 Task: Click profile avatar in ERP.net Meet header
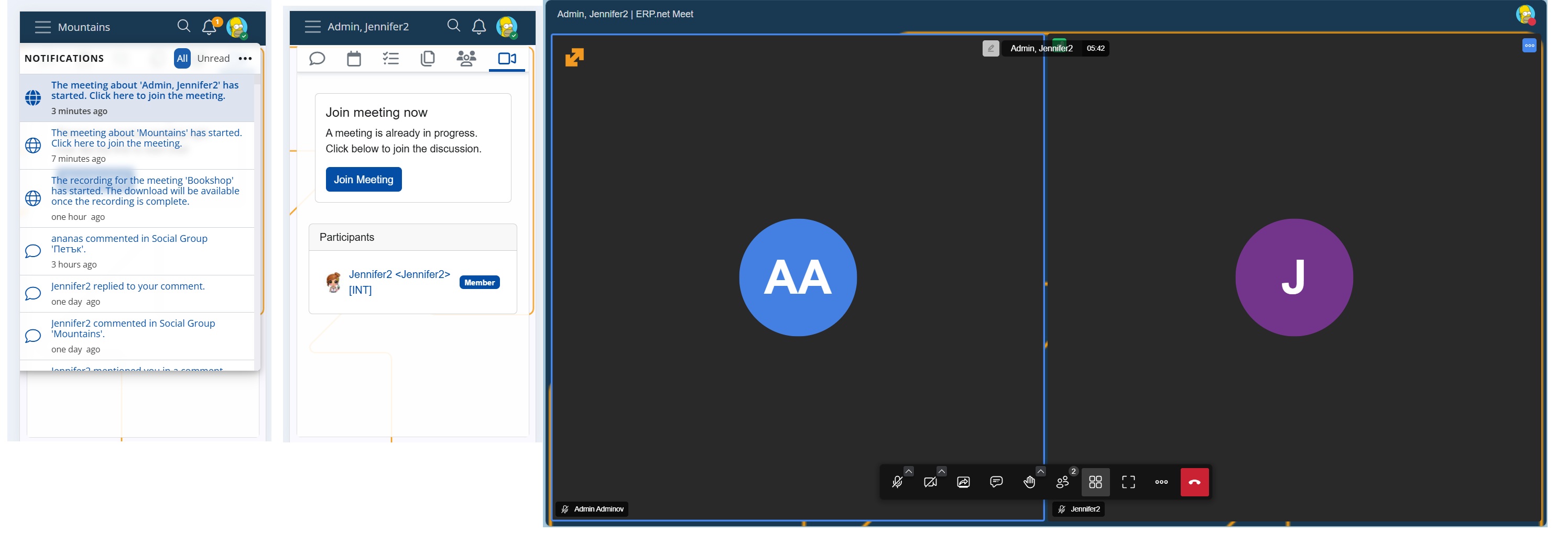(x=1526, y=15)
